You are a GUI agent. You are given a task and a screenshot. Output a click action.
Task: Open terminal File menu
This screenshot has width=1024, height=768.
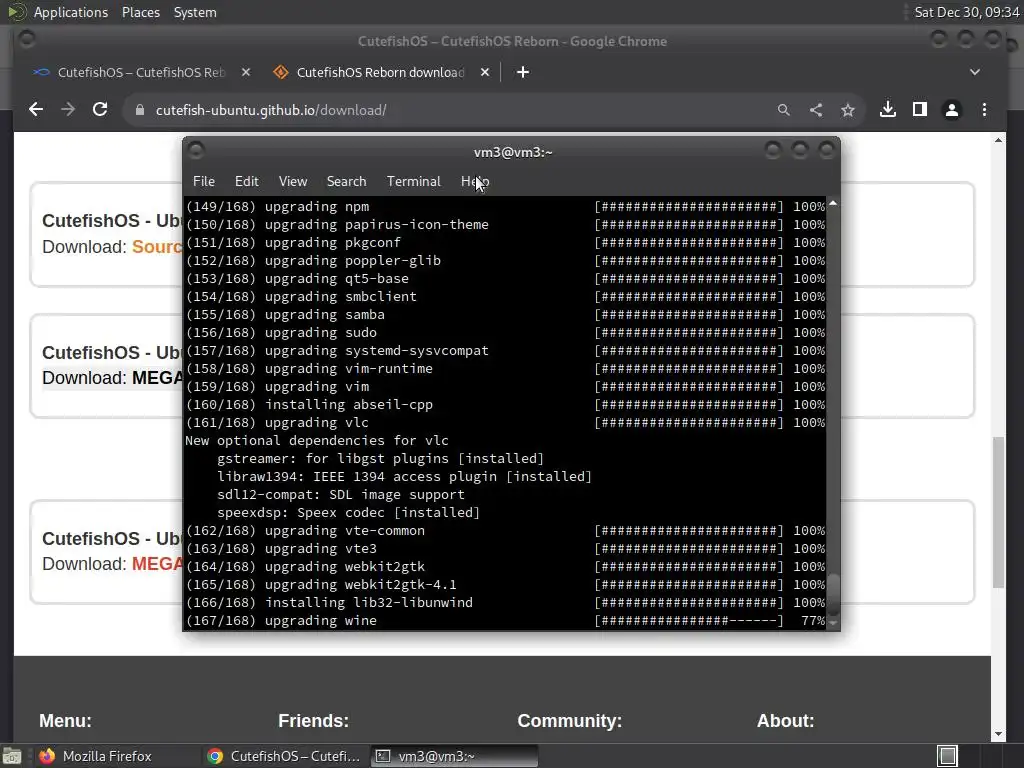click(204, 182)
